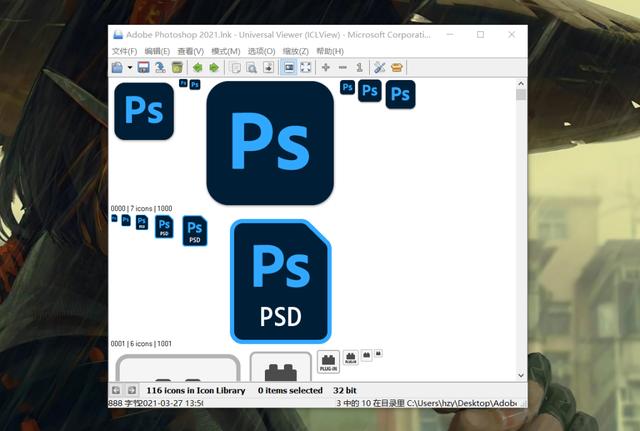Select the PLUG-IN labeled brick icon

[x=329, y=362]
